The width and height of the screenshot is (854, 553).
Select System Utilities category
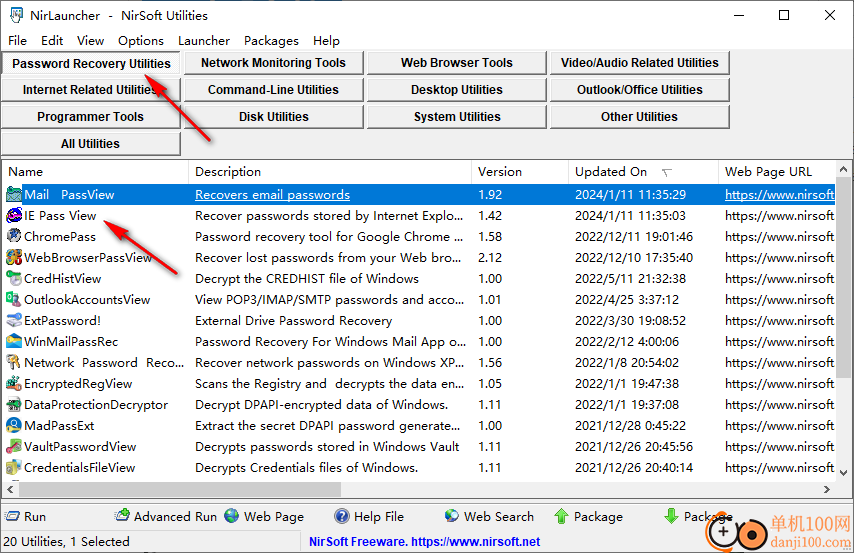tap(456, 117)
